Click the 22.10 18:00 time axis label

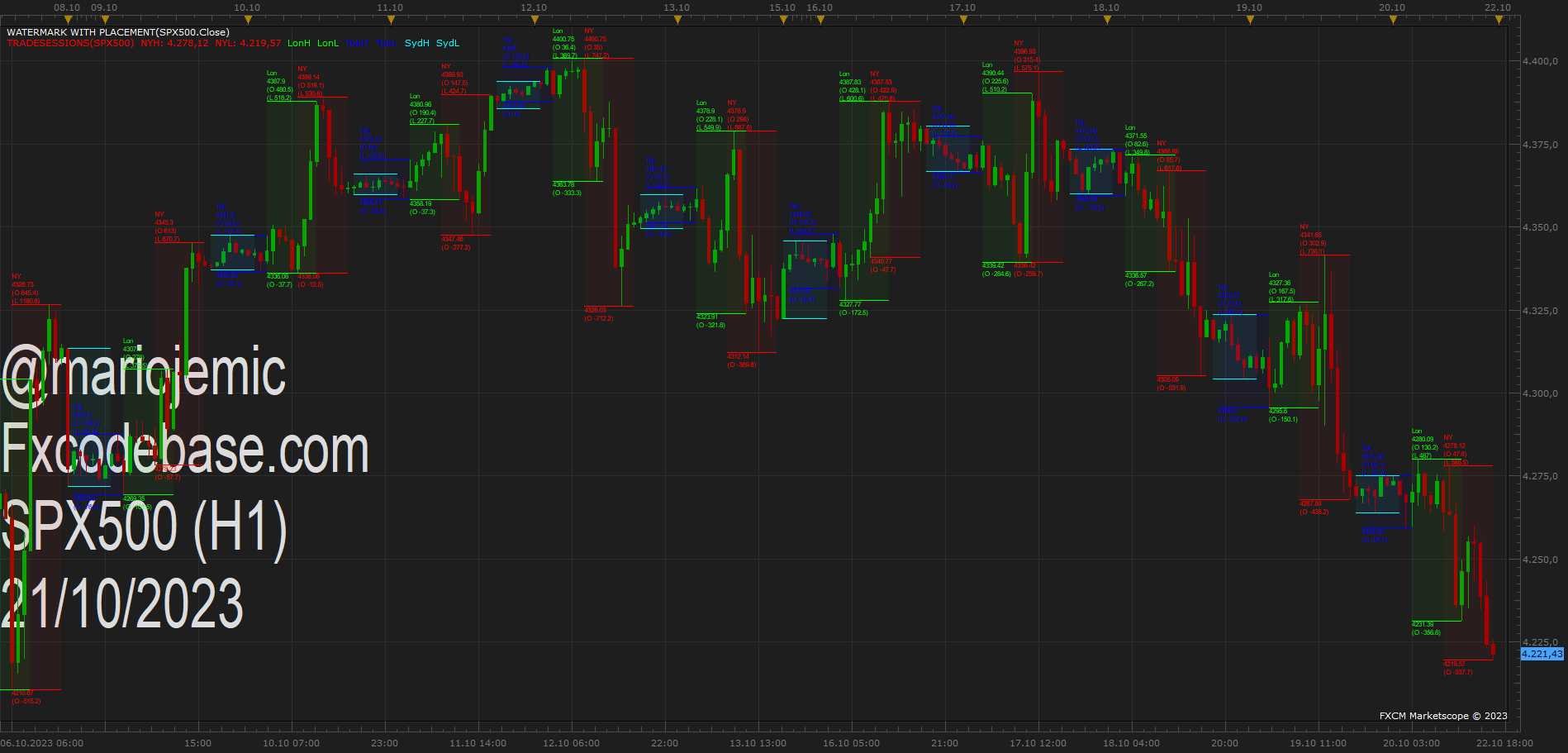click(x=1504, y=743)
